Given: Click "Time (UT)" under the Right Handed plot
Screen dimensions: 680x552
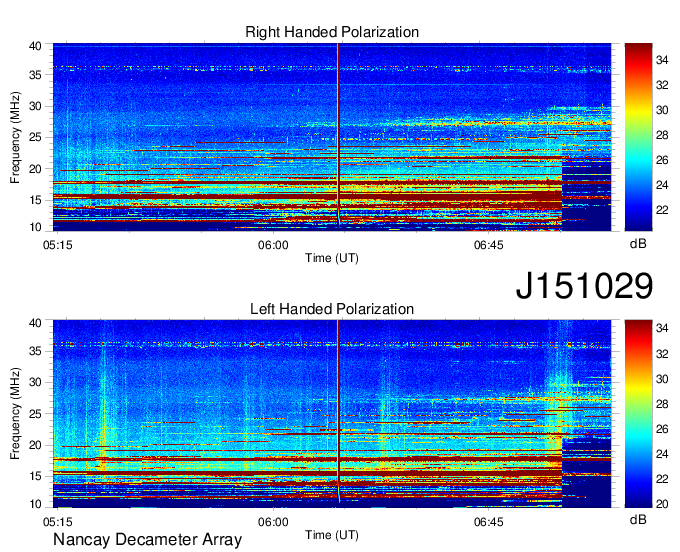Looking at the screenshot, I should tap(332, 258).
